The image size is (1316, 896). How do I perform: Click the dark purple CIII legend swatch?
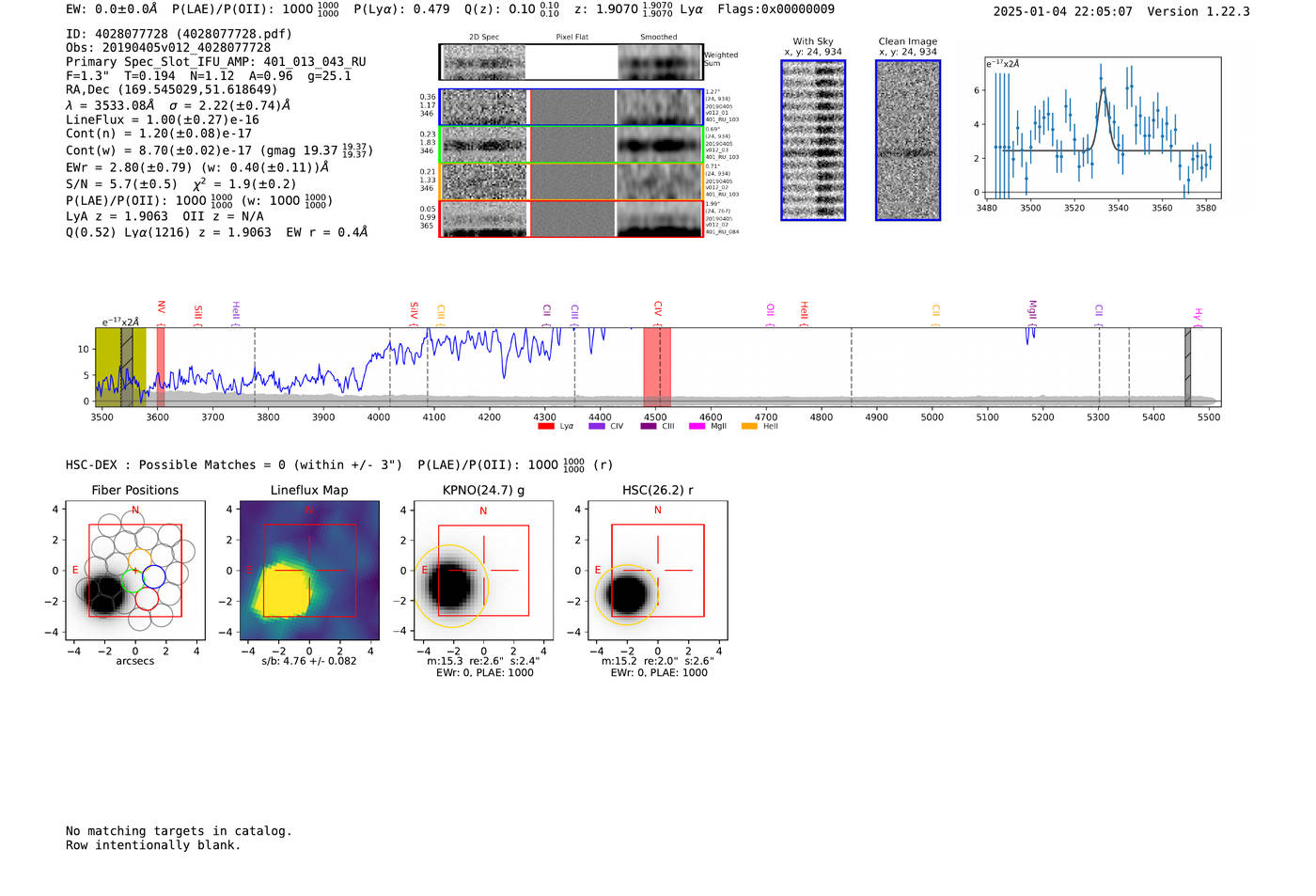[648, 427]
